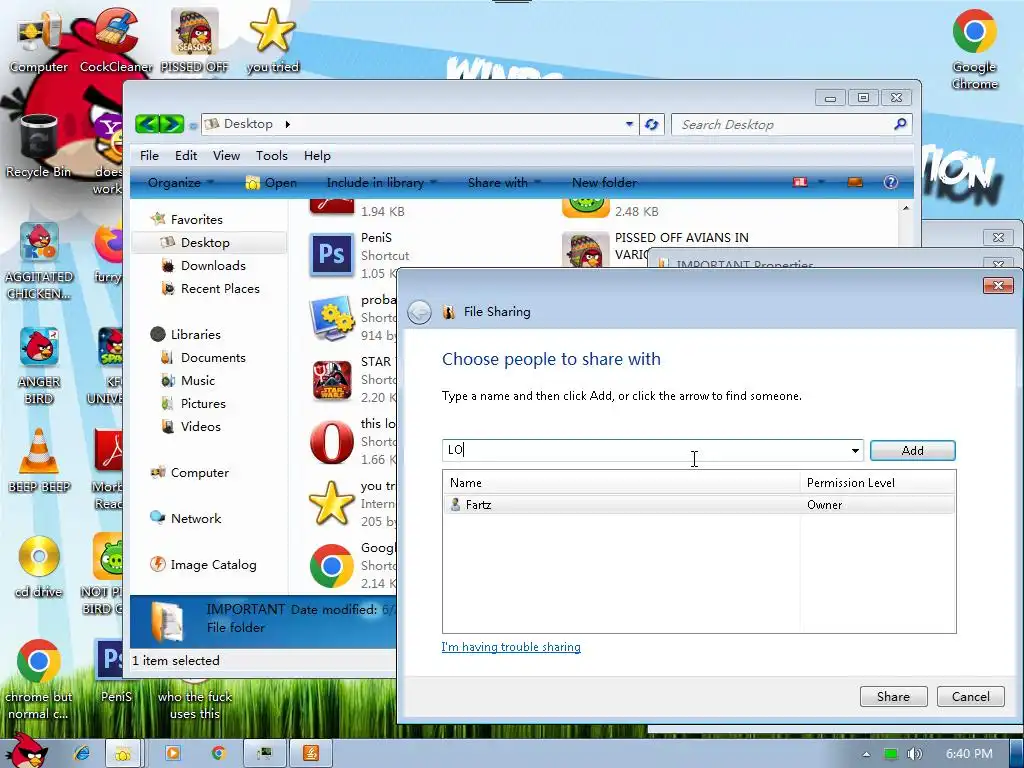The height and width of the screenshot is (768, 1024).
Task: Open the 'Share with' dropdown
Action: point(504,183)
